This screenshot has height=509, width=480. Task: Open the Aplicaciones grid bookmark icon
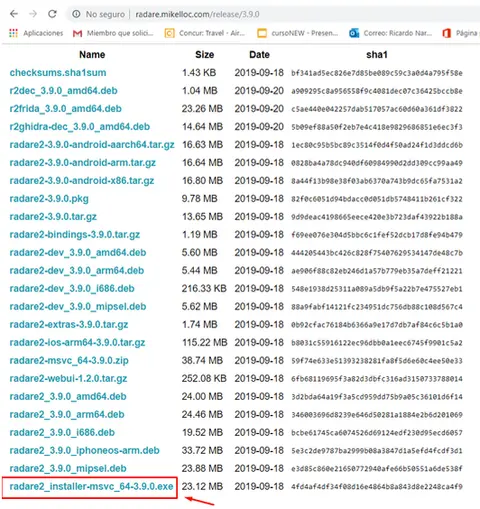(13, 33)
